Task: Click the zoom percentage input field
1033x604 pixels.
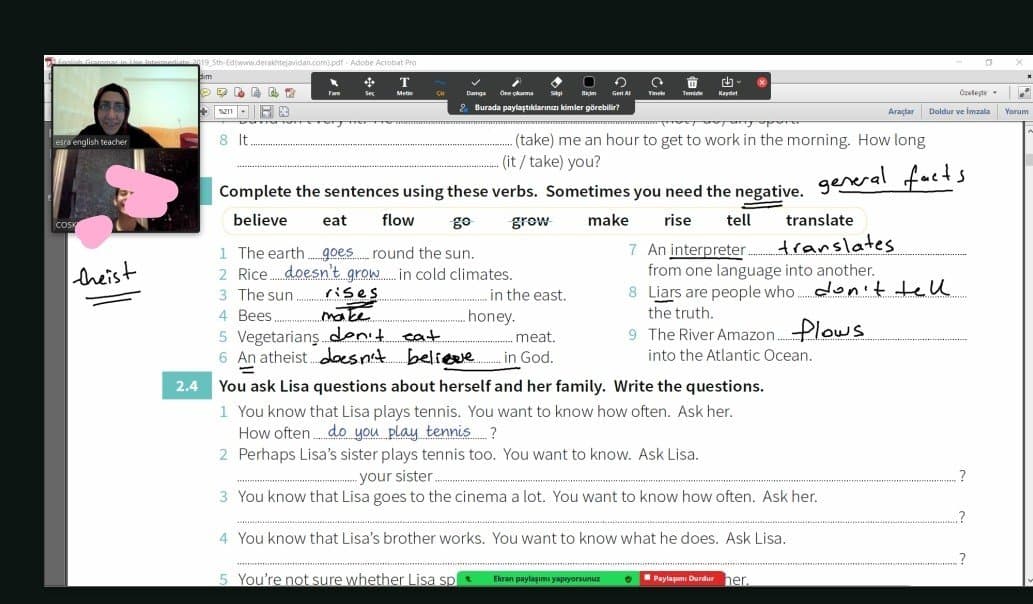Action: tap(227, 112)
